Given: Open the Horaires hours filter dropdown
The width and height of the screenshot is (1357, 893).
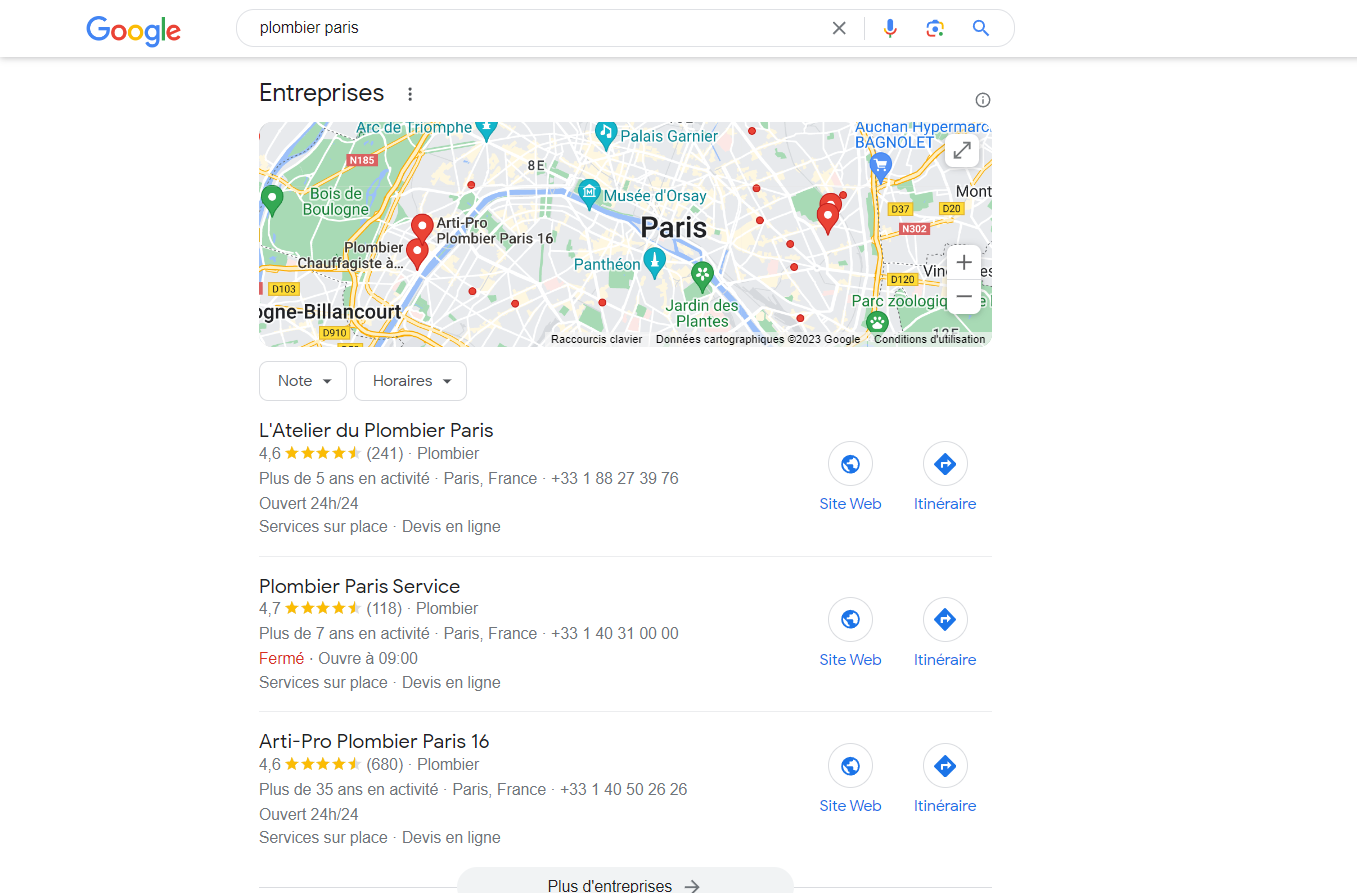Looking at the screenshot, I should (x=410, y=381).
